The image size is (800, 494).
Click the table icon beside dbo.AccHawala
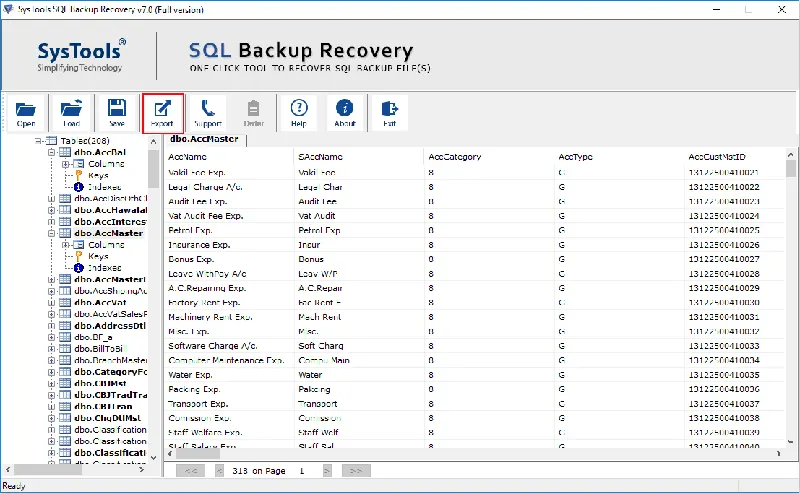click(65, 210)
